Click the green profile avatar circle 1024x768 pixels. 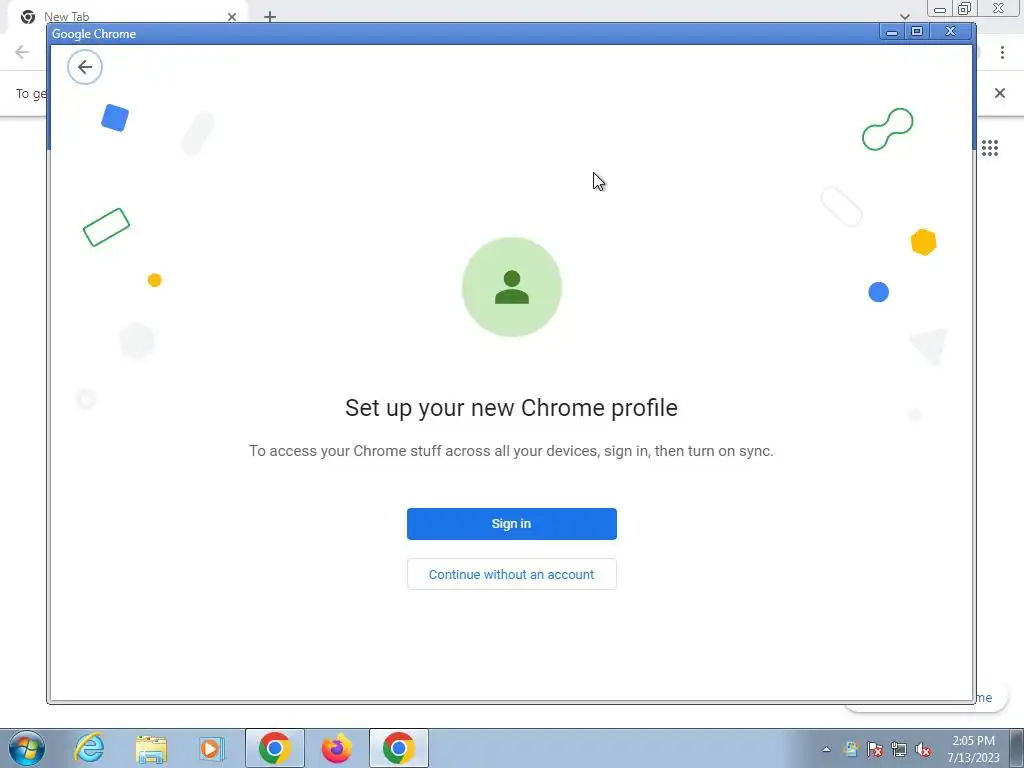click(511, 287)
